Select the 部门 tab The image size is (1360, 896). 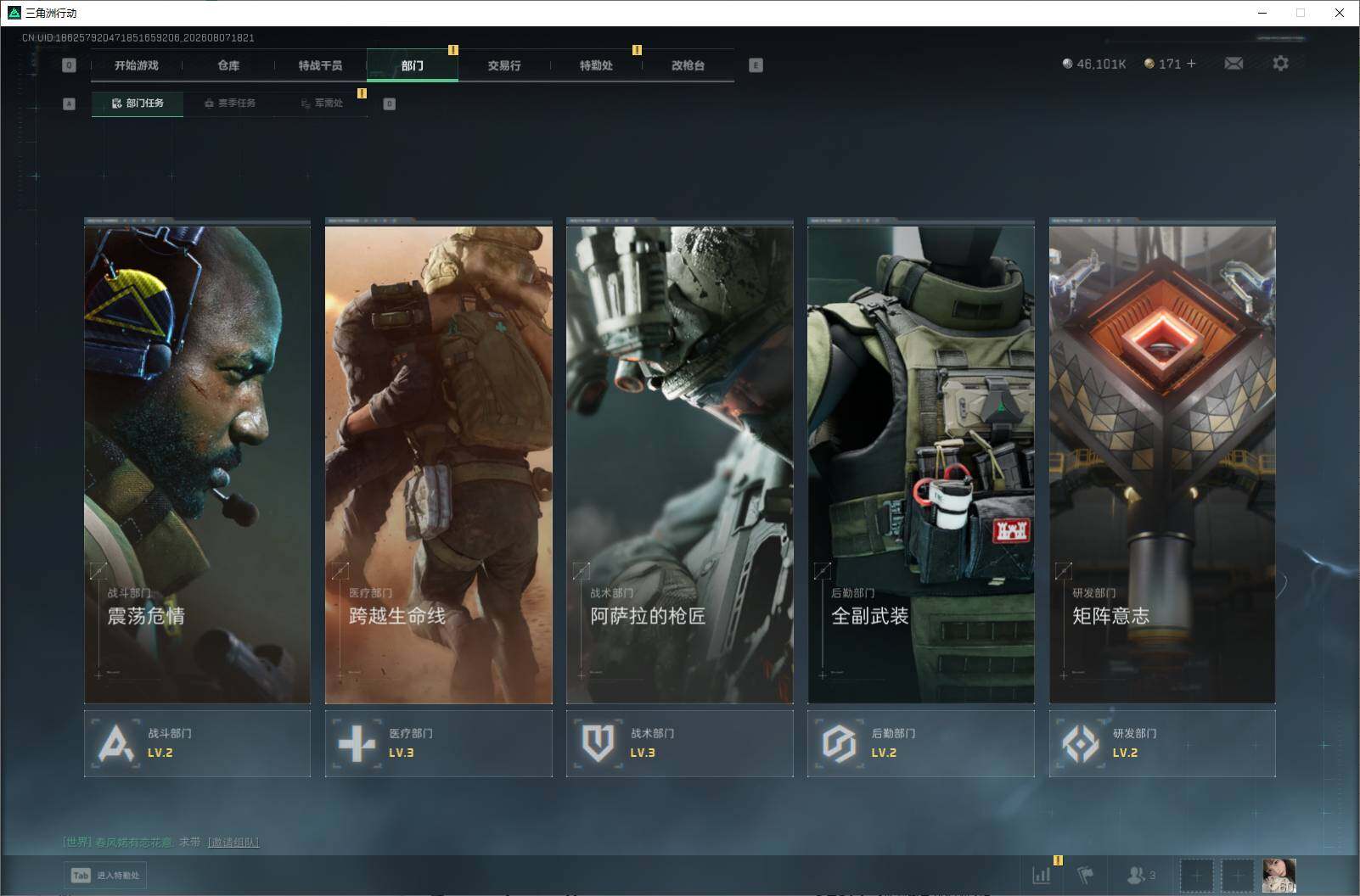(413, 65)
